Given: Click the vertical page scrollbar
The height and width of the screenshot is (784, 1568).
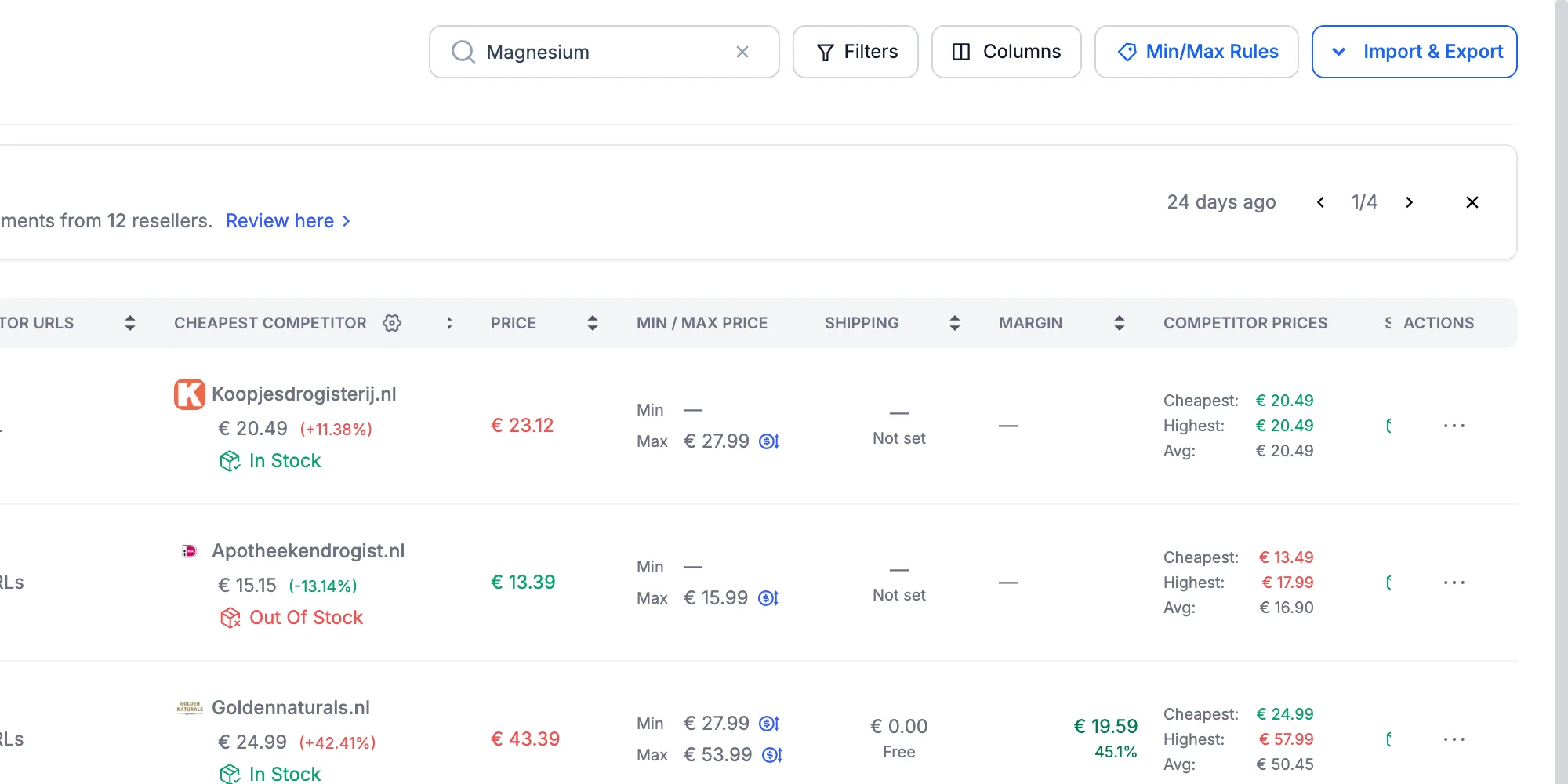Looking at the screenshot, I should [1561, 392].
